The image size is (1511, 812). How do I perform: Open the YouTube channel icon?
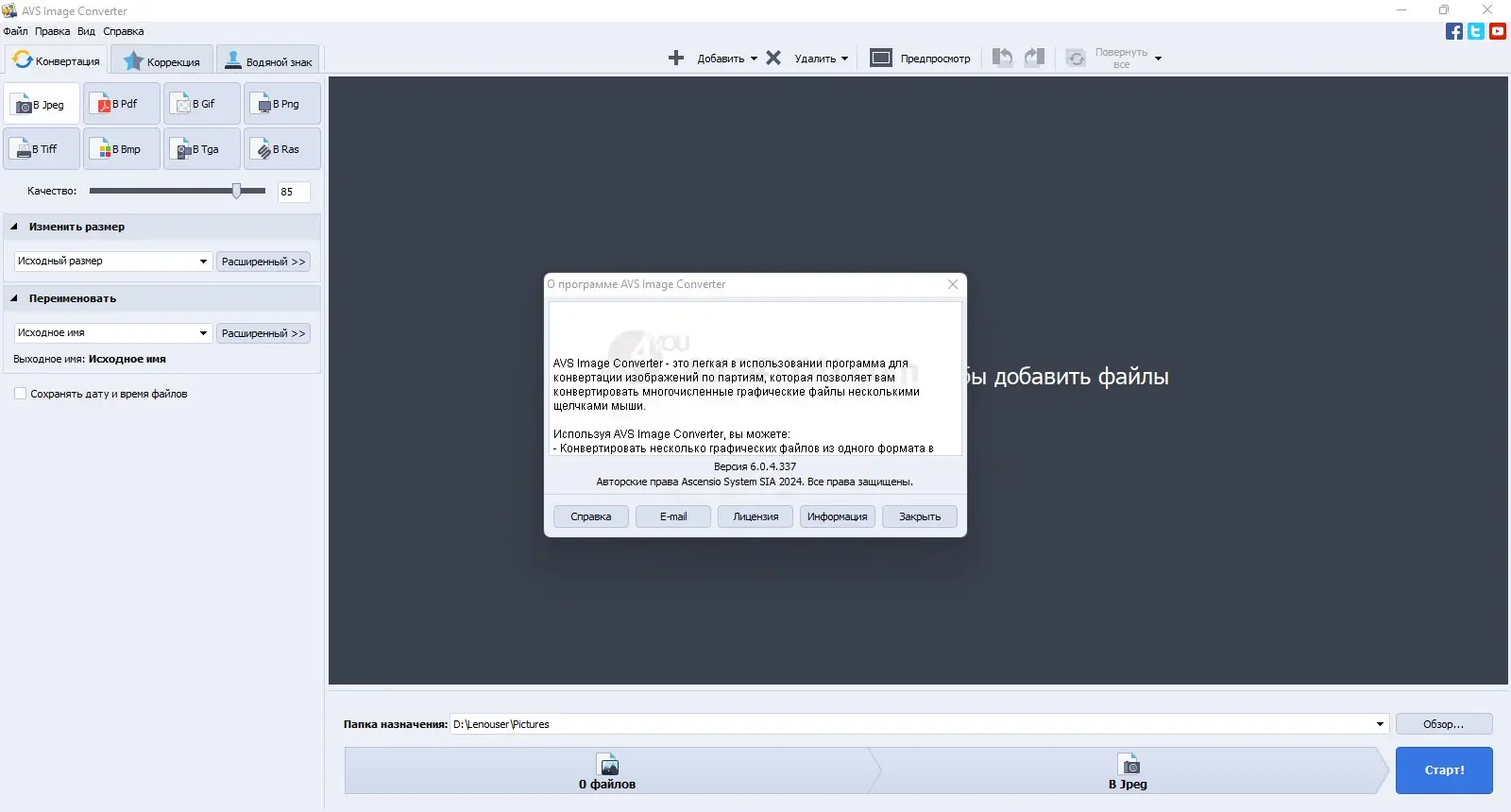click(1498, 31)
